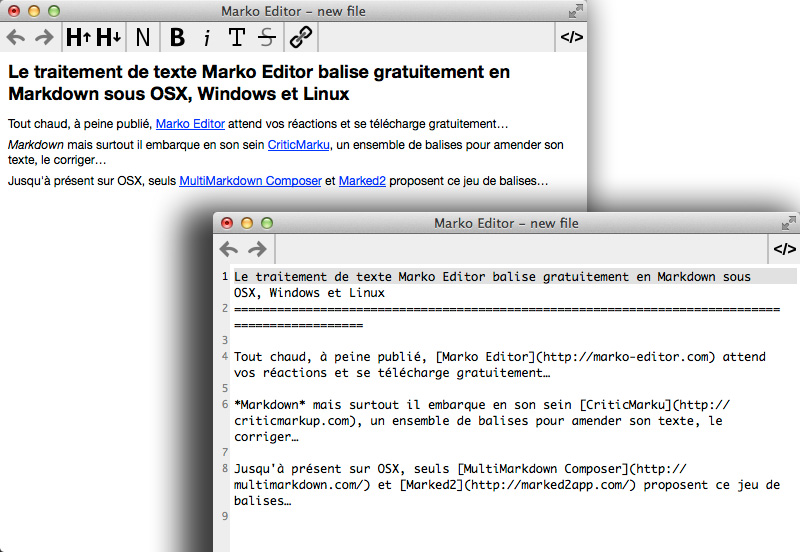
Task: Click undo arrow in front source window
Action: pos(229,249)
